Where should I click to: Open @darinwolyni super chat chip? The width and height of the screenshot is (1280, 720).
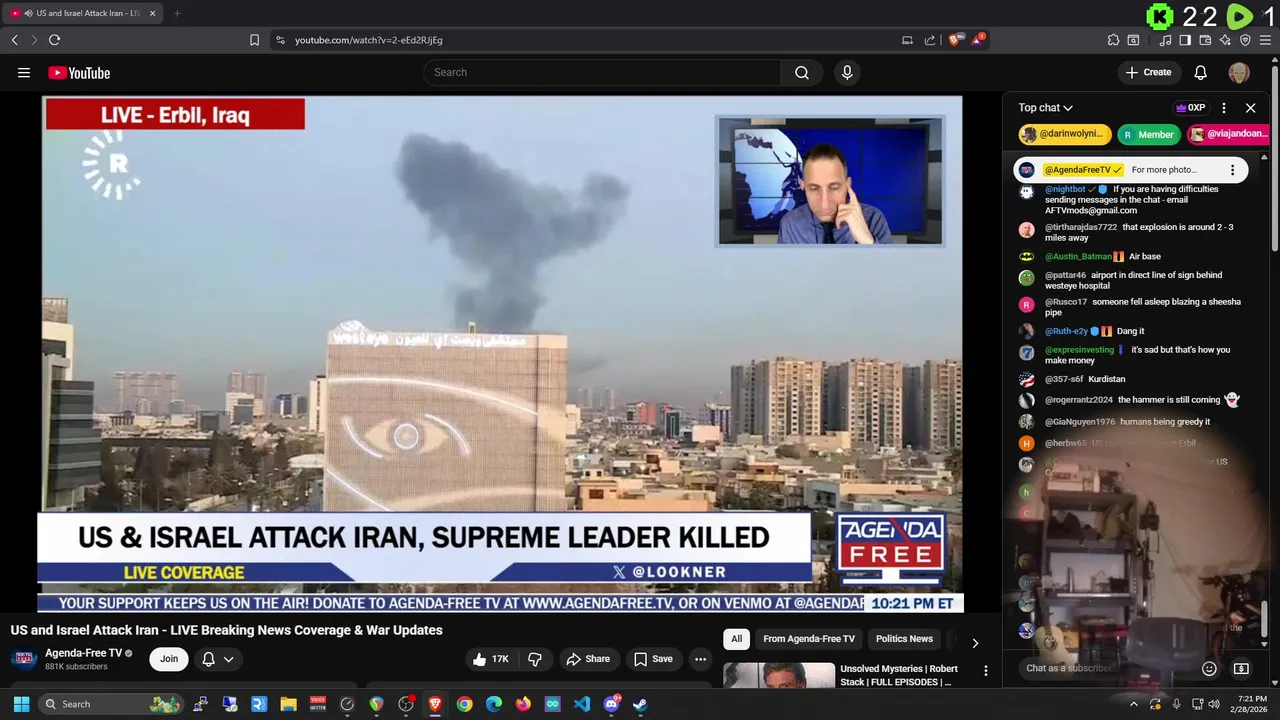[1065, 134]
